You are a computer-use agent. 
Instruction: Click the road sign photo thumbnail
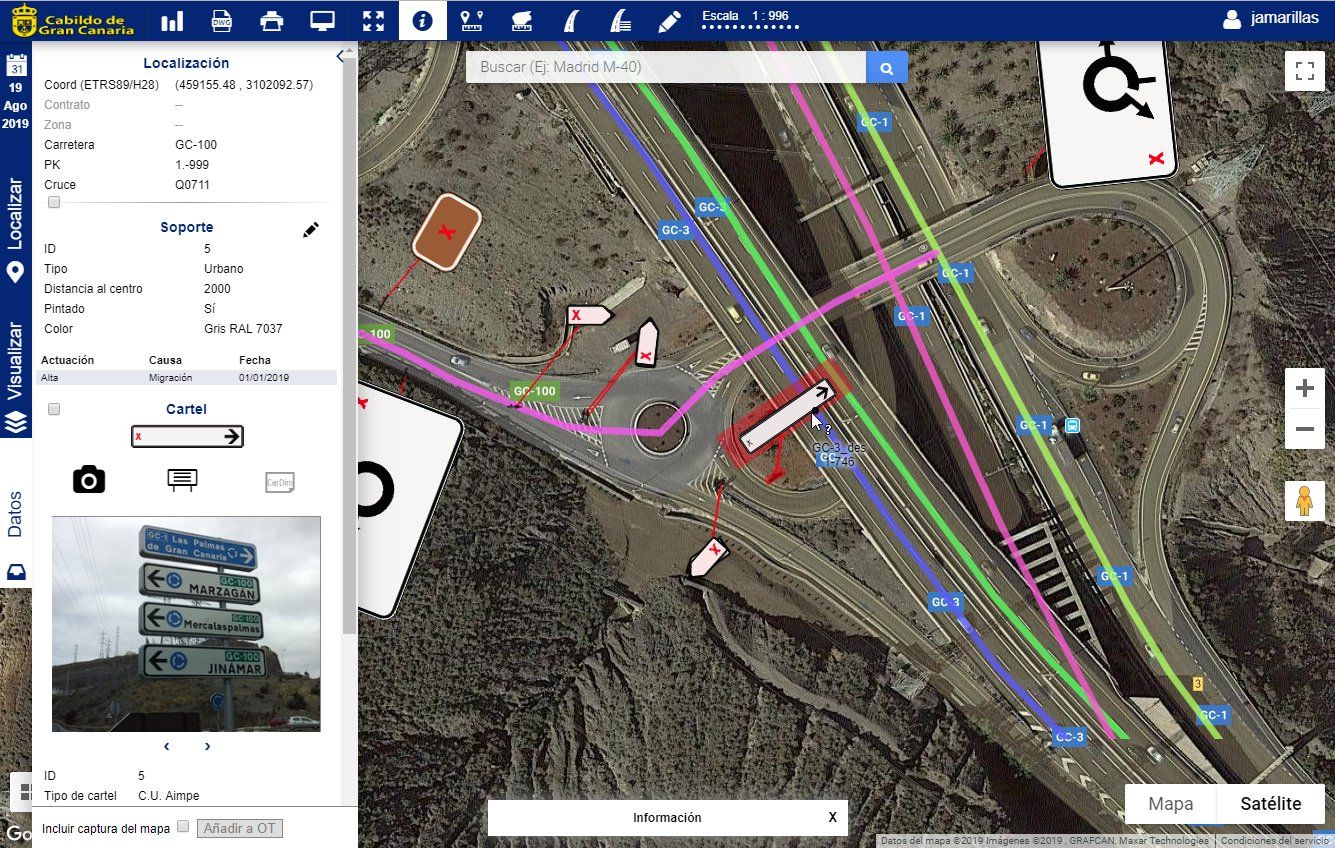(186, 624)
